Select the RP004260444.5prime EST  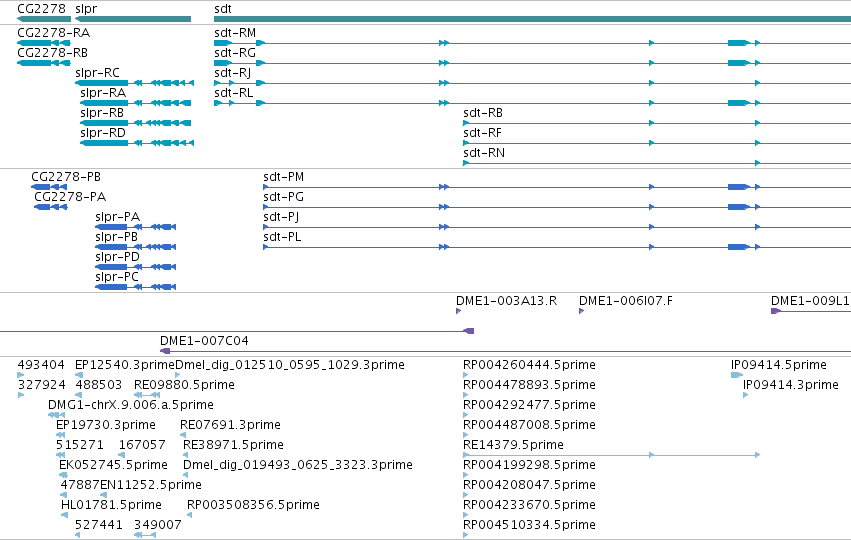(529, 365)
